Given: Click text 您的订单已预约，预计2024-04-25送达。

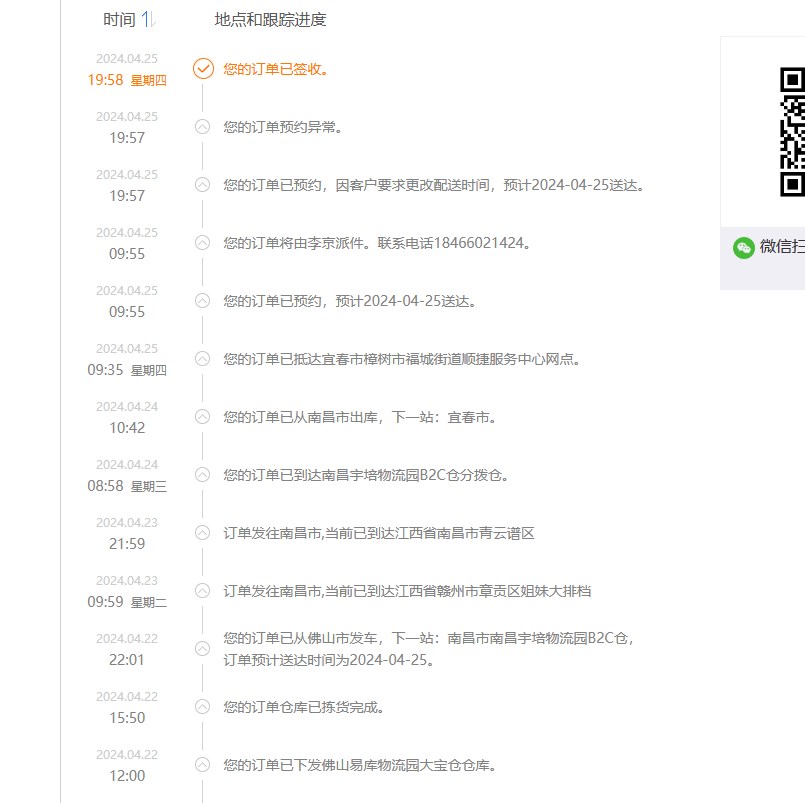Looking at the screenshot, I should click(350, 301).
